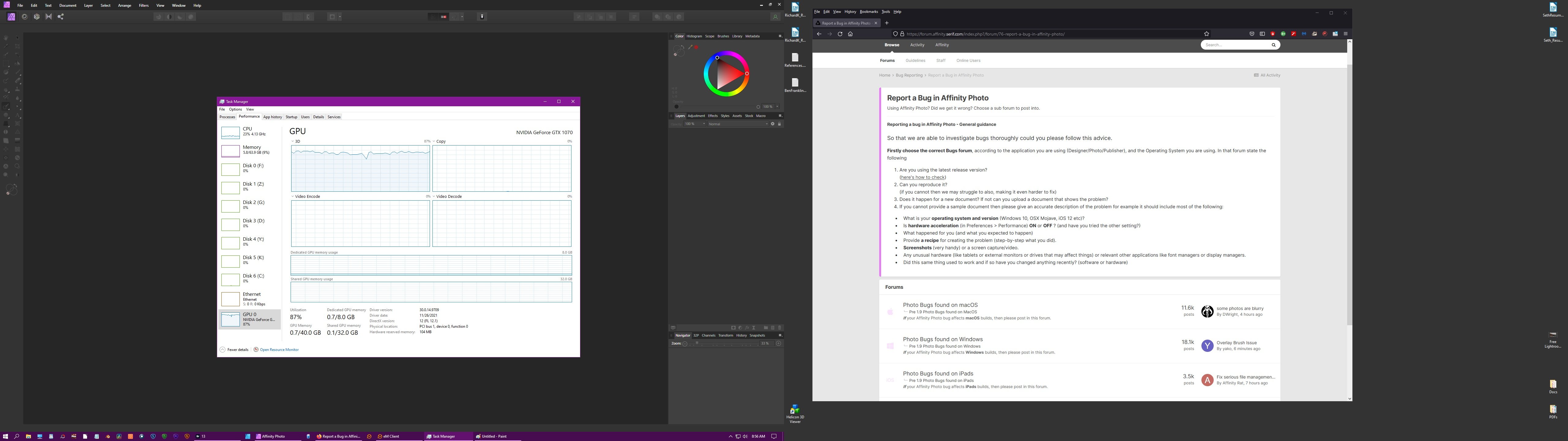Open the layer blend mode Normal dropdown
The width and height of the screenshot is (1568, 441).
738,124
